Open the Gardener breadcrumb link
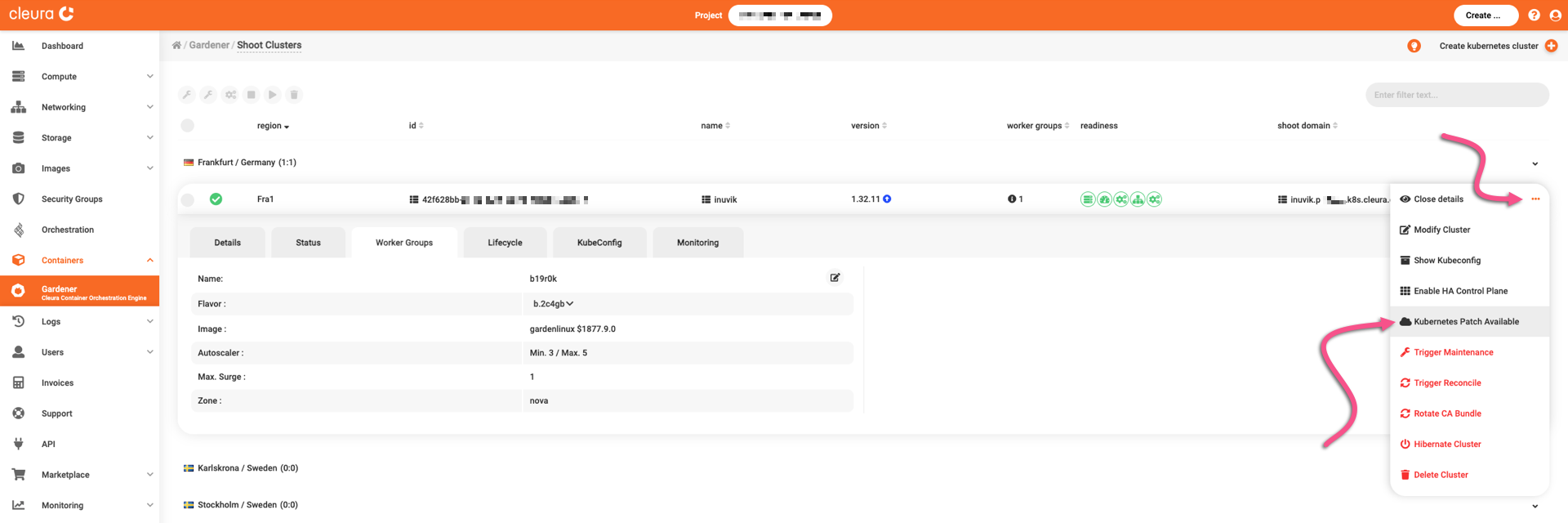This screenshot has height=523, width=1568. point(209,45)
